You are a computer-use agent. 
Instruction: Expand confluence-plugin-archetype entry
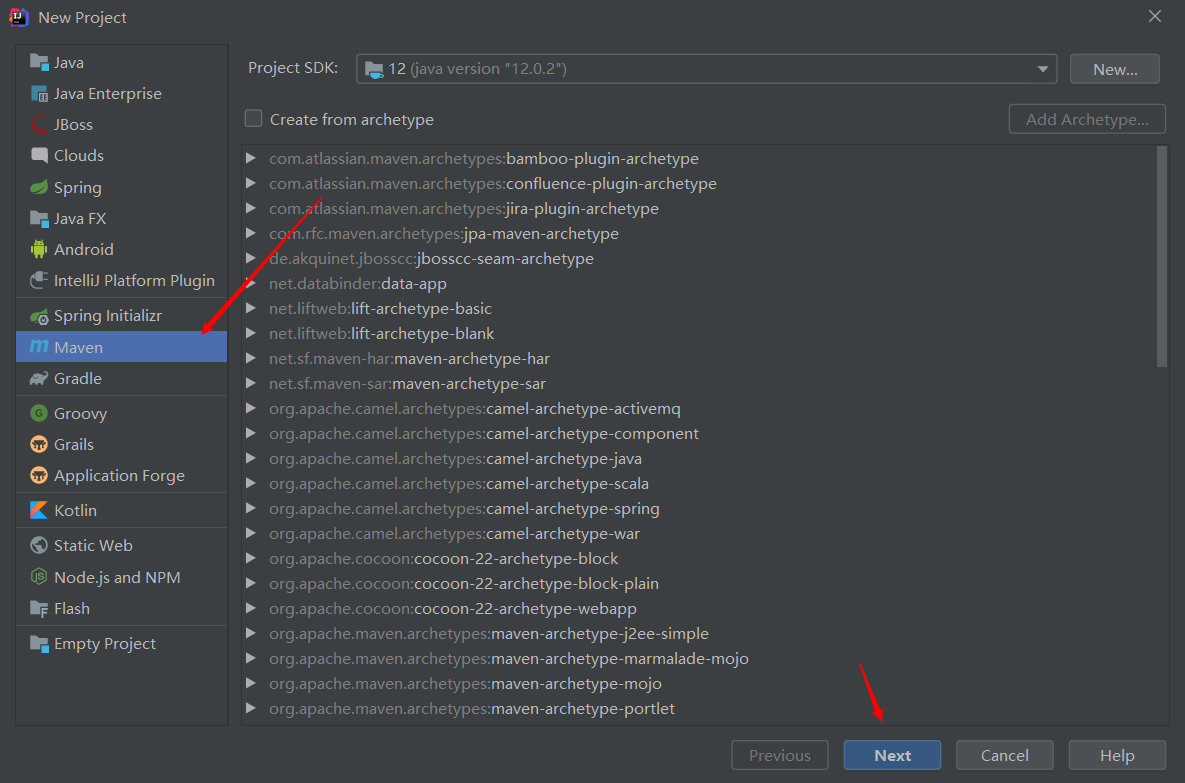(251, 183)
